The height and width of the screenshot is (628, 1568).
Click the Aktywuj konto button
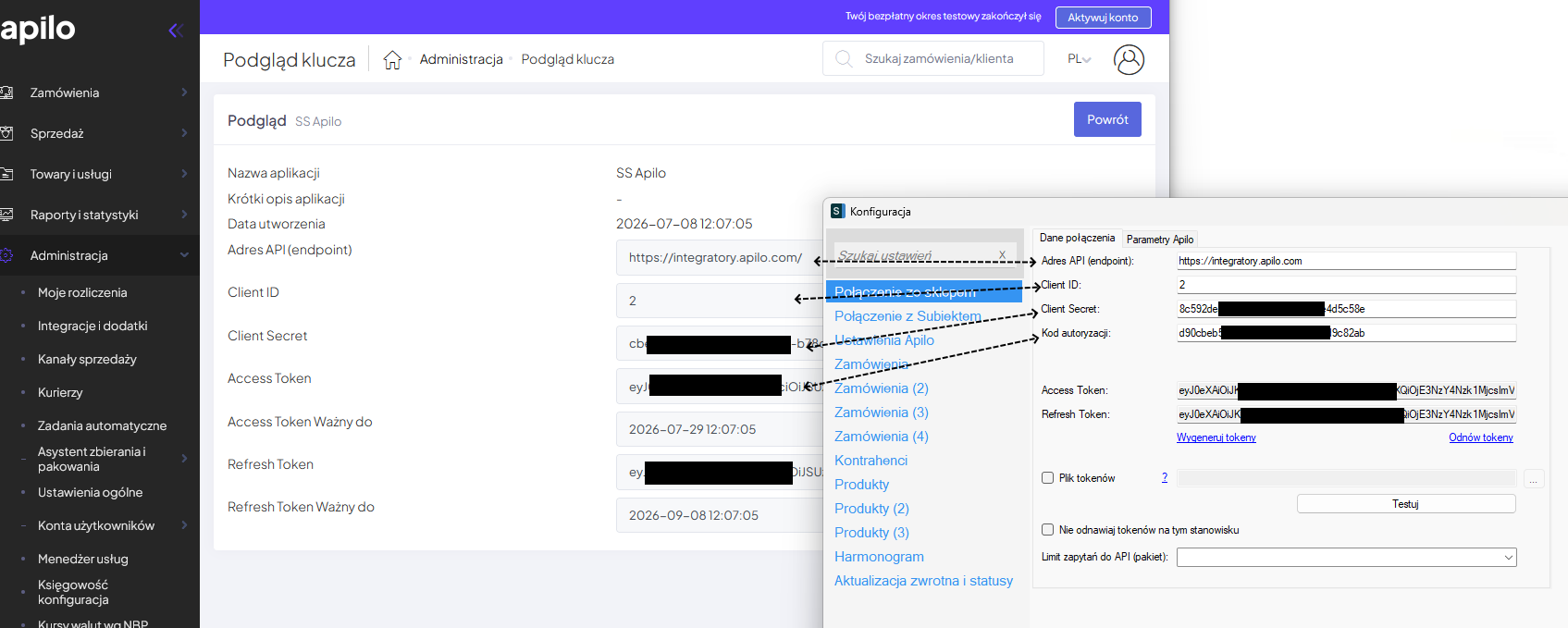pyautogui.click(x=1103, y=18)
